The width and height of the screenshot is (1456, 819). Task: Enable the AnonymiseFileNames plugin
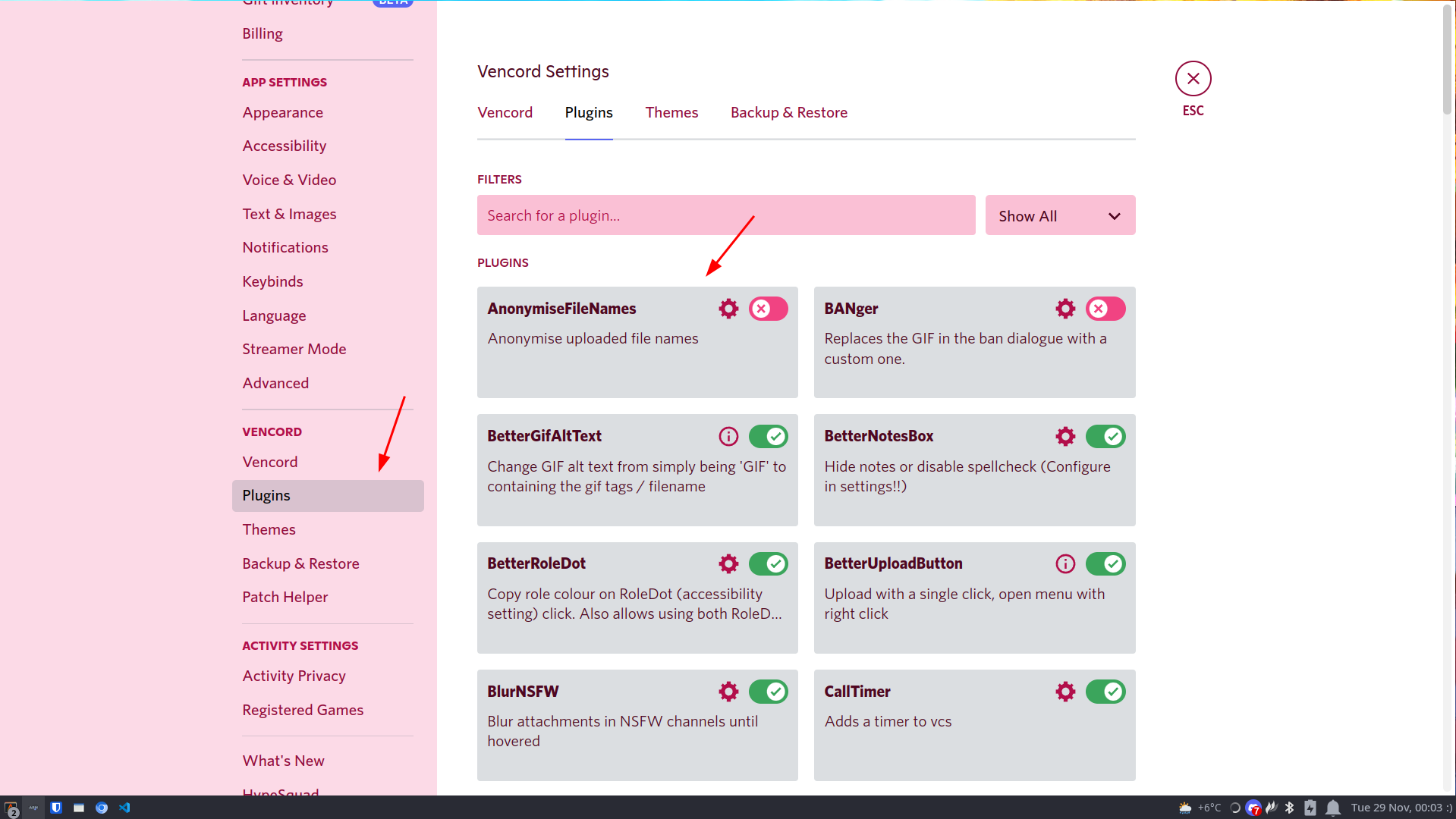pyautogui.click(x=769, y=309)
